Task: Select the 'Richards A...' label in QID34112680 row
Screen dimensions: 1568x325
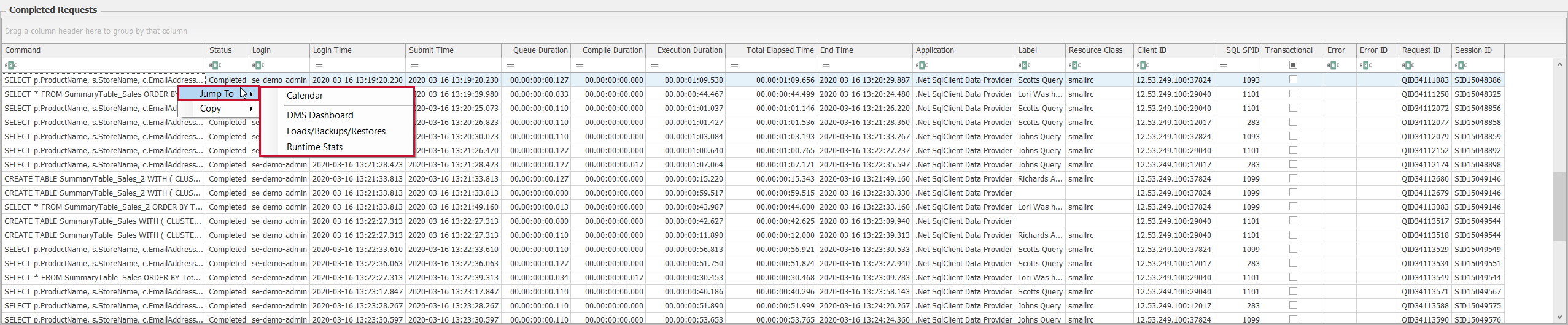Action: [1040, 178]
